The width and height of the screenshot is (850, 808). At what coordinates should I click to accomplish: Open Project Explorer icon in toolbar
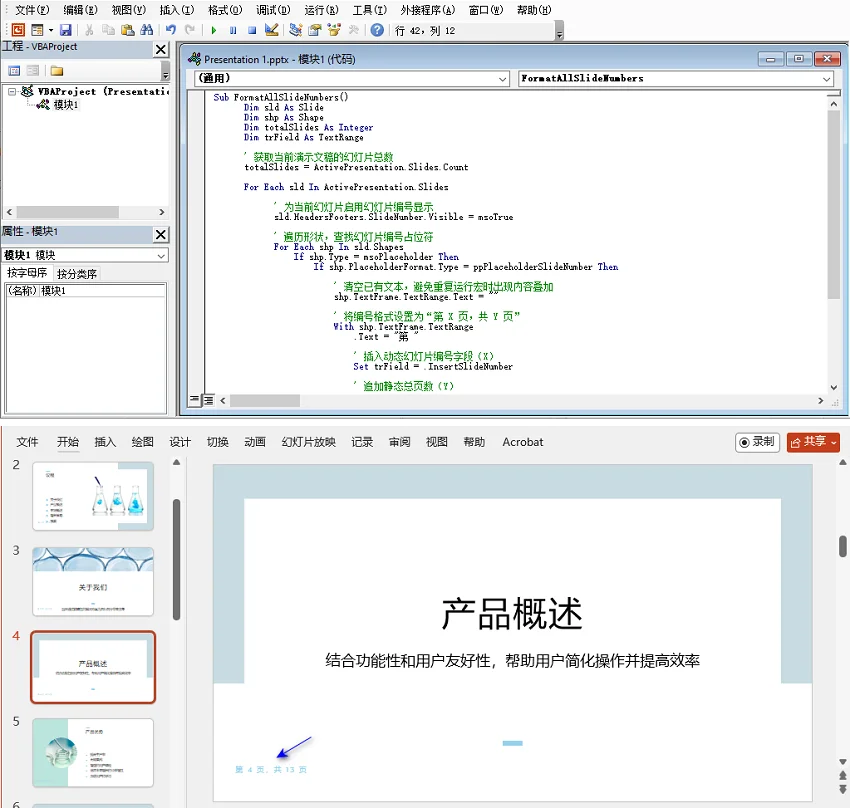(x=295, y=30)
